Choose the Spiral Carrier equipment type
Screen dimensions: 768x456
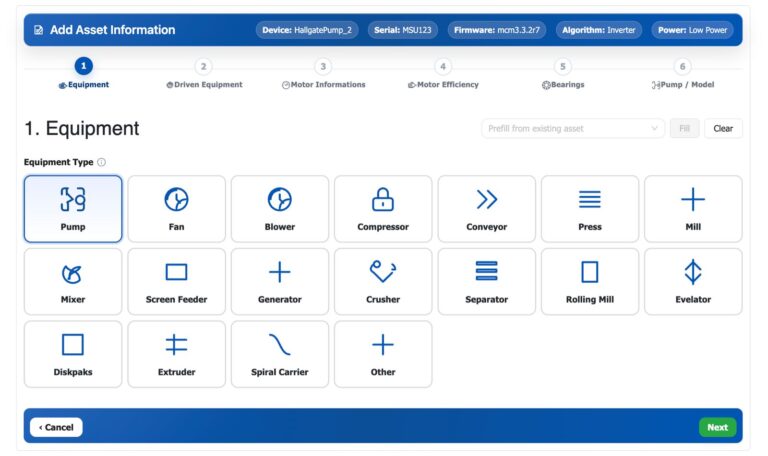(x=280, y=354)
